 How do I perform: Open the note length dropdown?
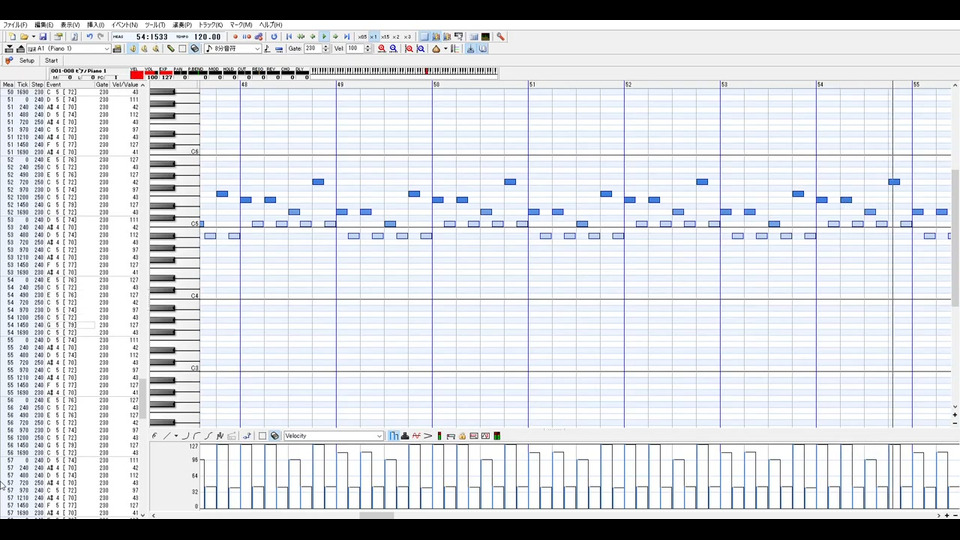pyautogui.click(x=256, y=48)
